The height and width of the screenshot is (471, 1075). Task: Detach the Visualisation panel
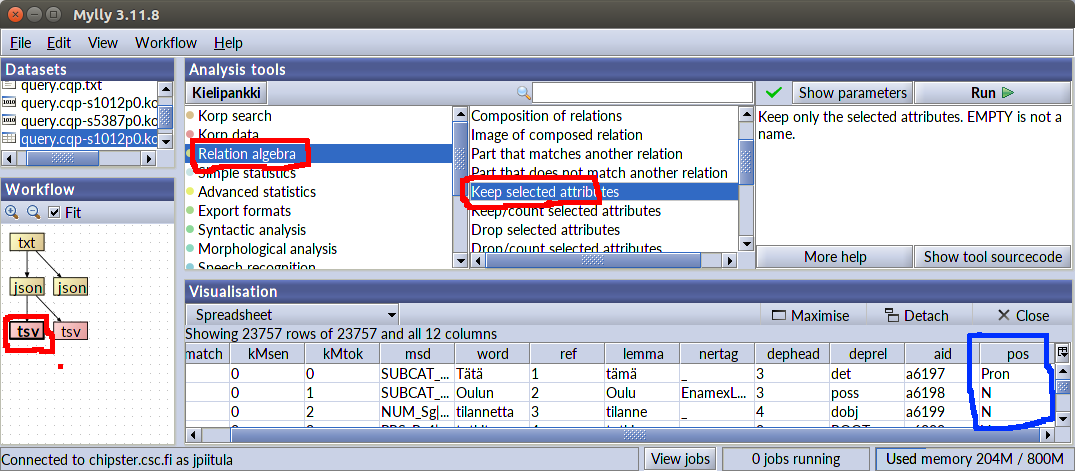click(x=916, y=315)
